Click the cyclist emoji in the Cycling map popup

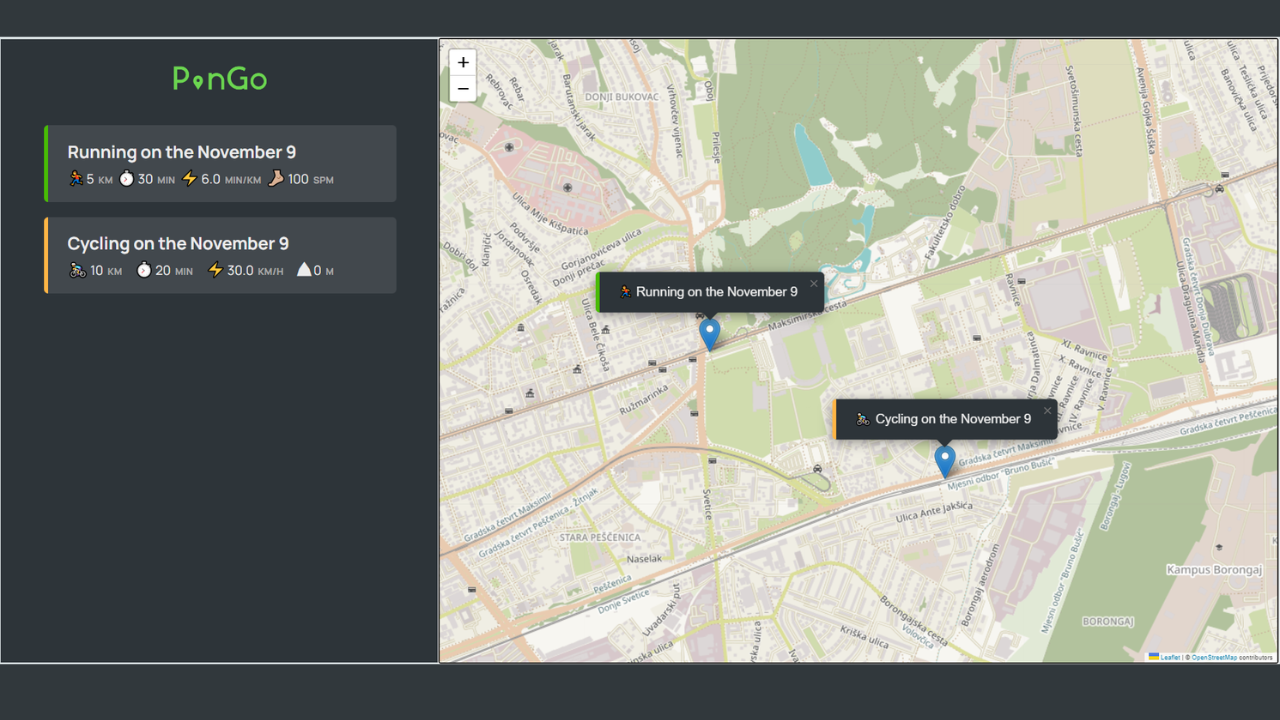coord(863,419)
